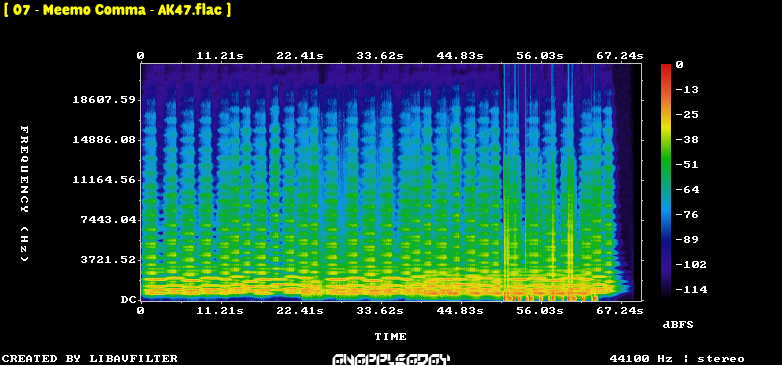The height and width of the screenshot is (365, 782).
Task: Click the 7443.04 frequency axis label
Action: click(108, 219)
